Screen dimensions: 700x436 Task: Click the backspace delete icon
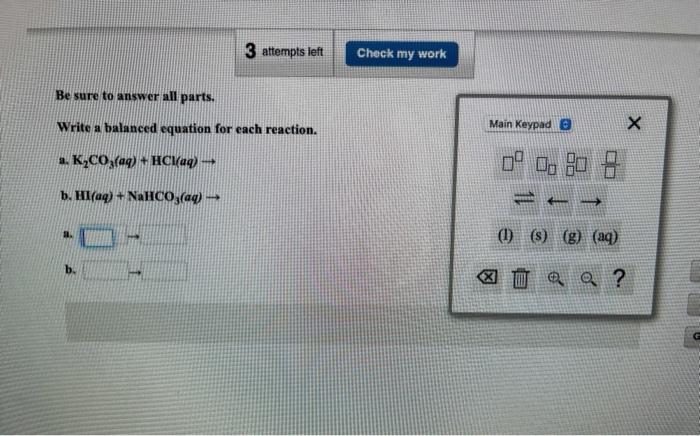pyautogui.click(x=487, y=277)
